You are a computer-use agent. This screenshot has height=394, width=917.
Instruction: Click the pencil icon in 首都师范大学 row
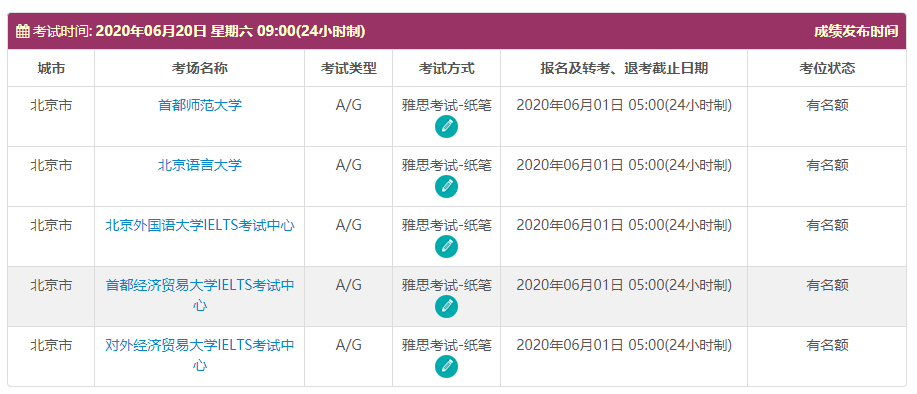coord(446,126)
